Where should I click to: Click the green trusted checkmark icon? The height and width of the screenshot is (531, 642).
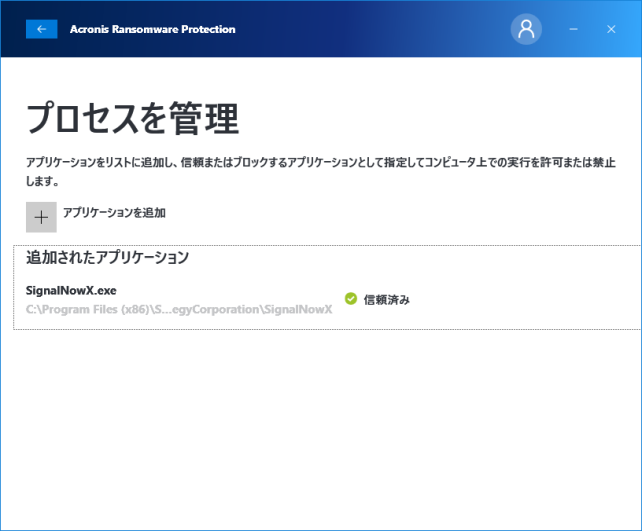pos(351,299)
